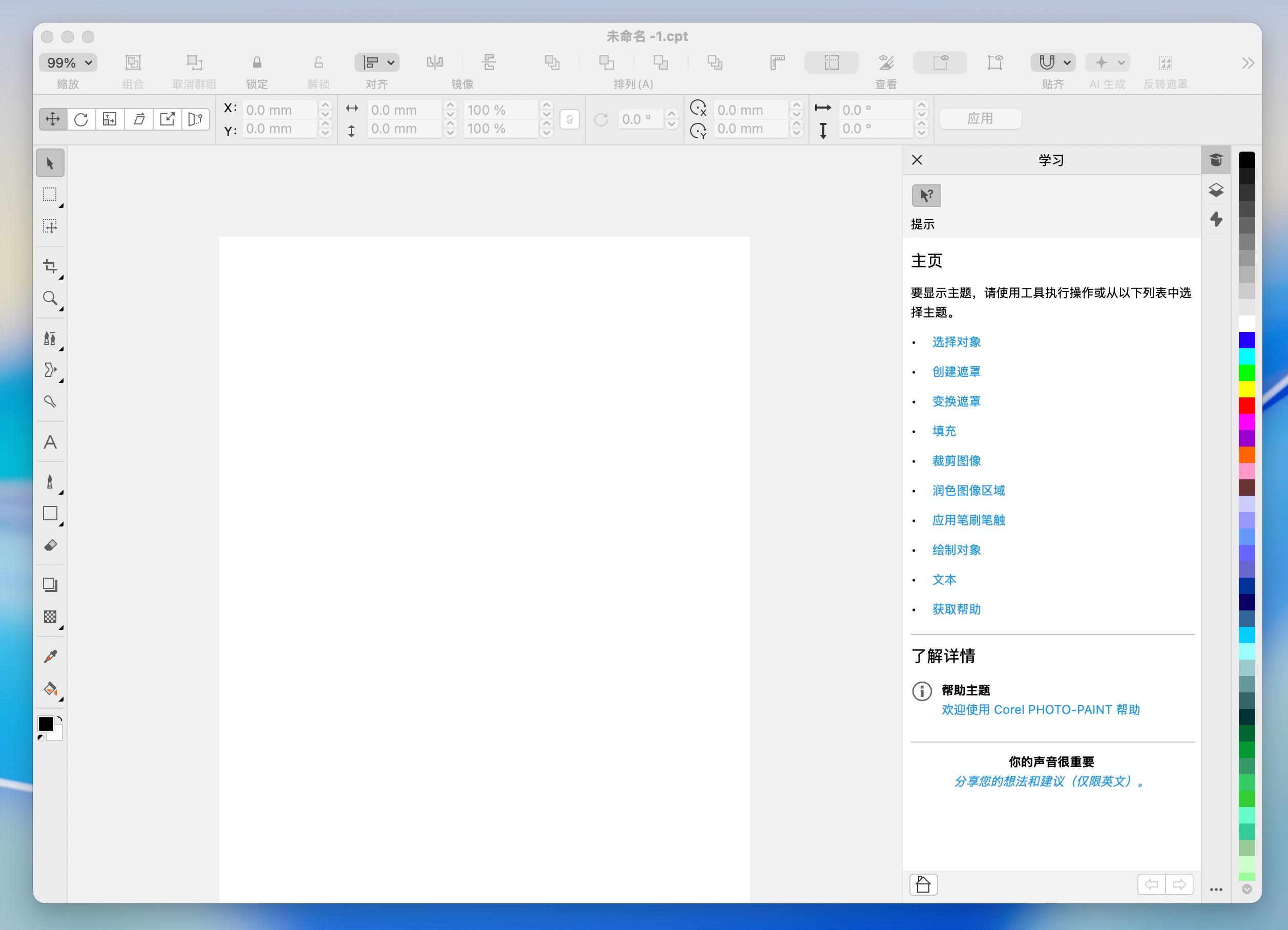
Task: Open the 99% zoom level dropdown
Action: 68,62
